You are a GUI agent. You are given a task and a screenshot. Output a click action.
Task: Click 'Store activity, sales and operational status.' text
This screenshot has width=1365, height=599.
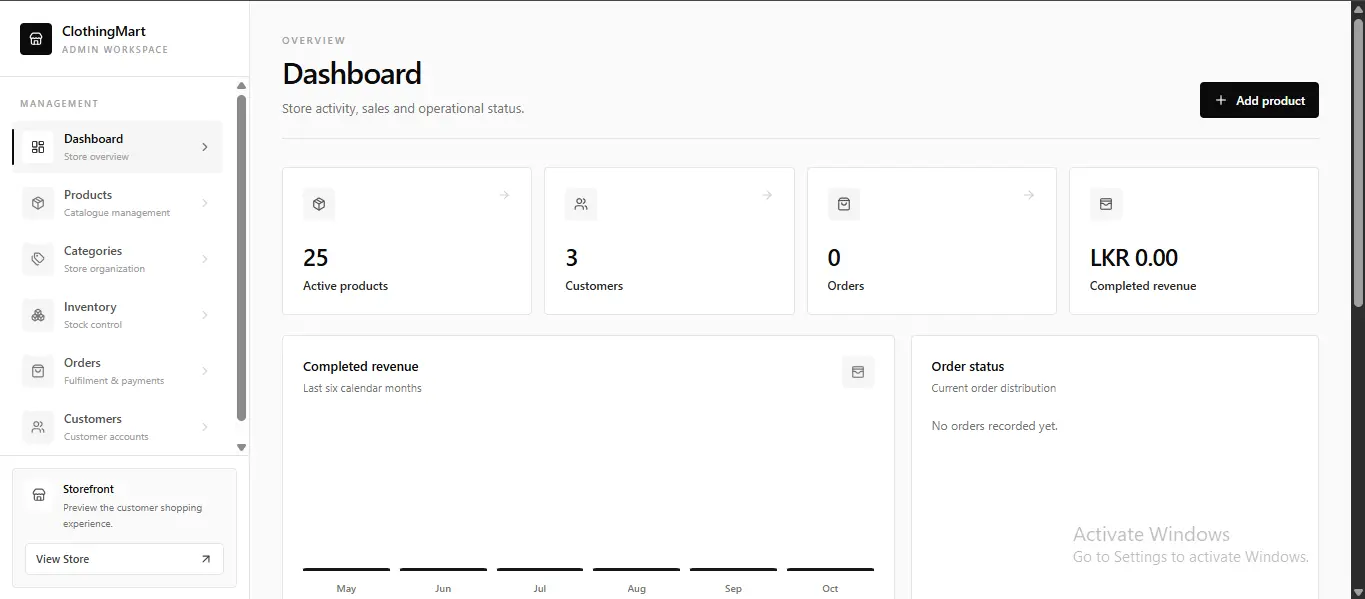[x=403, y=108]
